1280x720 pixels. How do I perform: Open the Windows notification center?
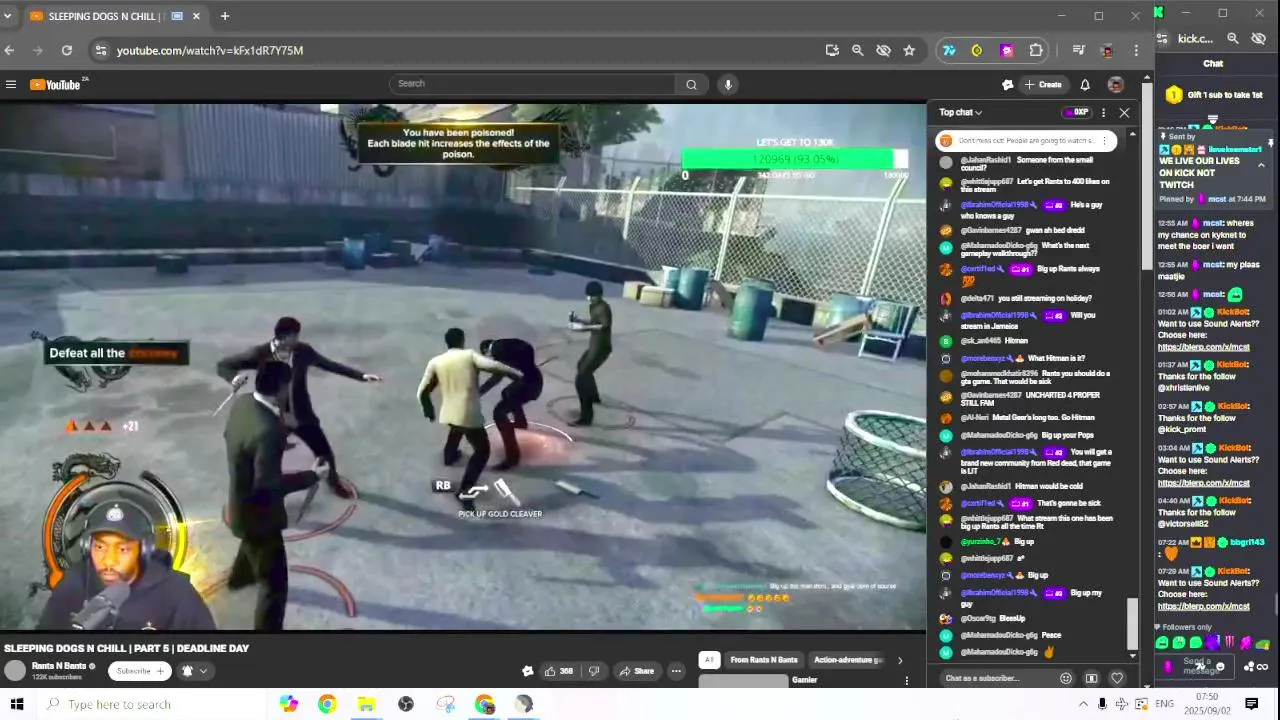(1251, 704)
